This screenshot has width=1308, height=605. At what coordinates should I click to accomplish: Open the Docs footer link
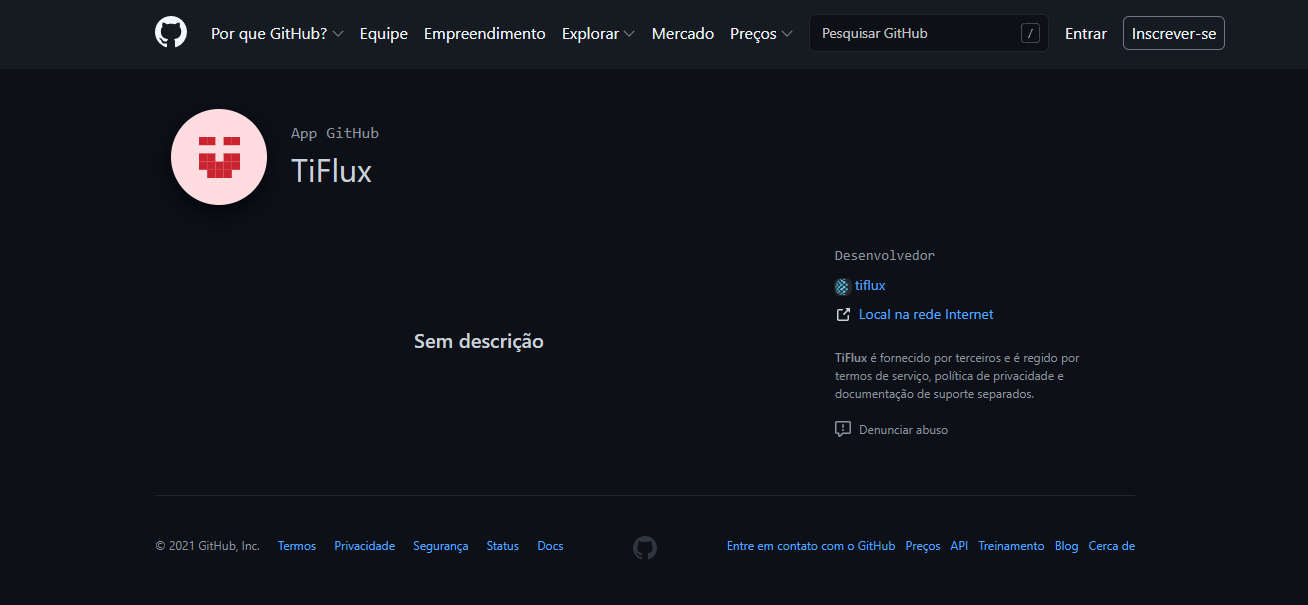point(550,546)
